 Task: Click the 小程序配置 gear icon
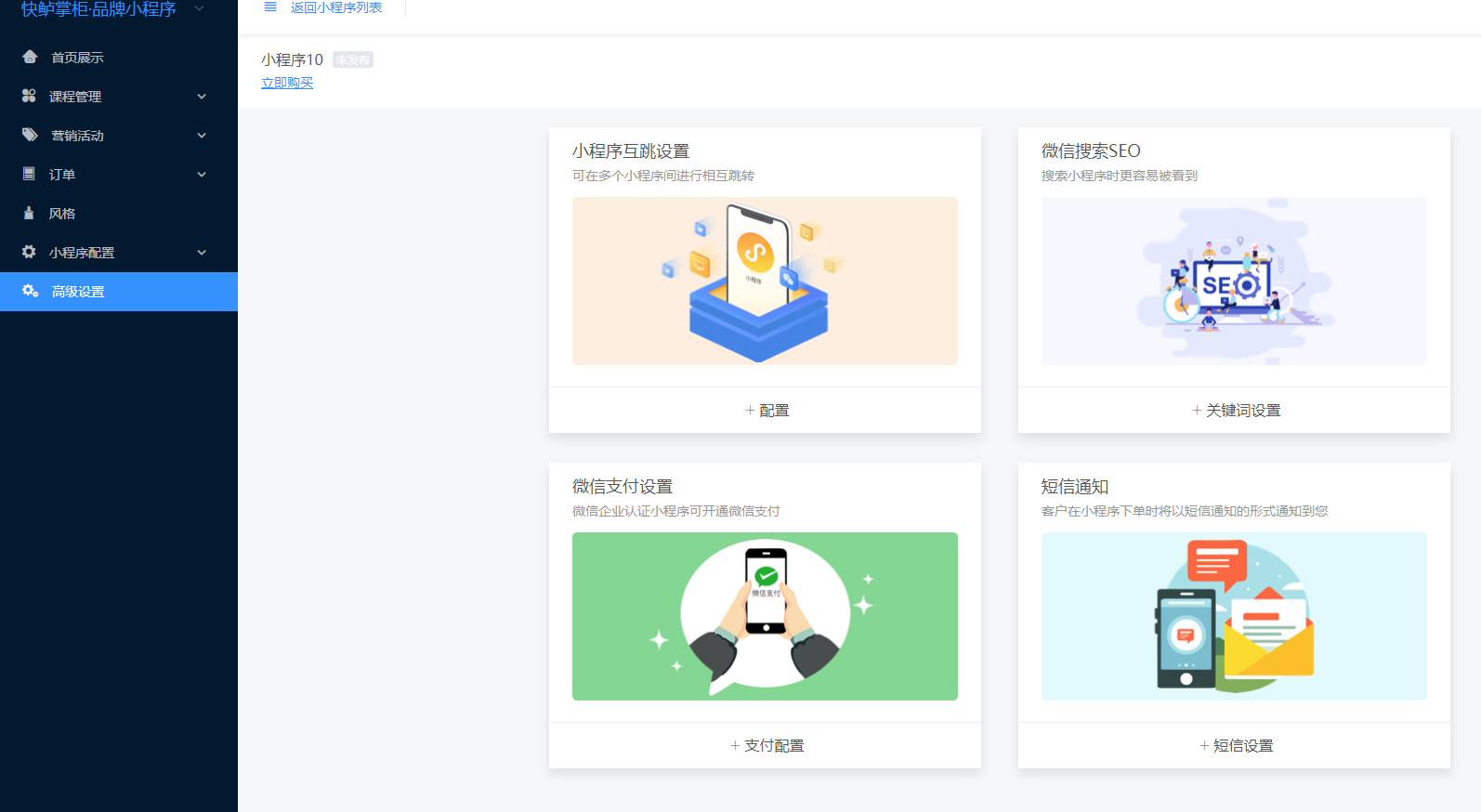tap(29, 252)
